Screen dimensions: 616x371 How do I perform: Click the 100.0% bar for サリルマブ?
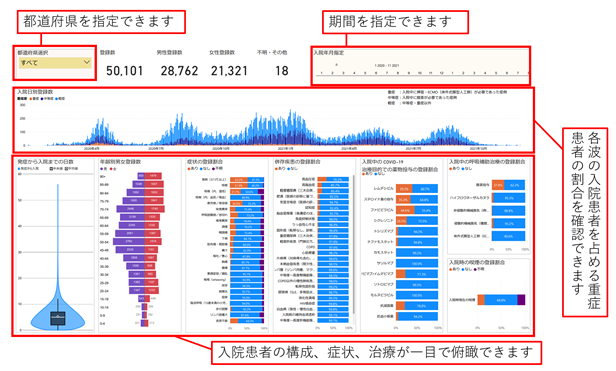[417, 263]
